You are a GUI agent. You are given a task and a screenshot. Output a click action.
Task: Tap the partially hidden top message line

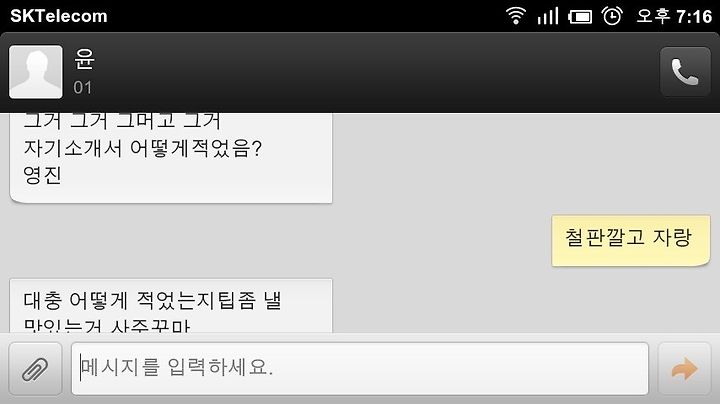point(122,121)
